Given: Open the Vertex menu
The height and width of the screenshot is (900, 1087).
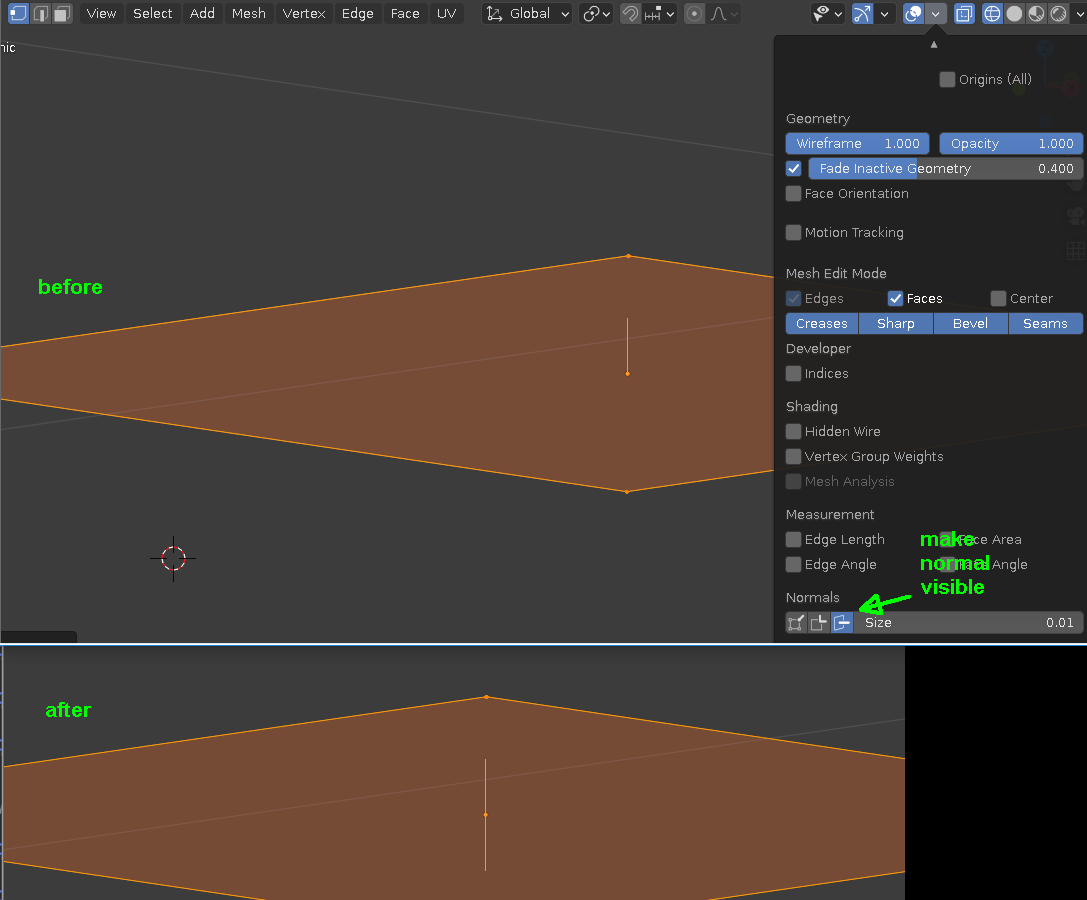Looking at the screenshot, I should click(304, 13).
